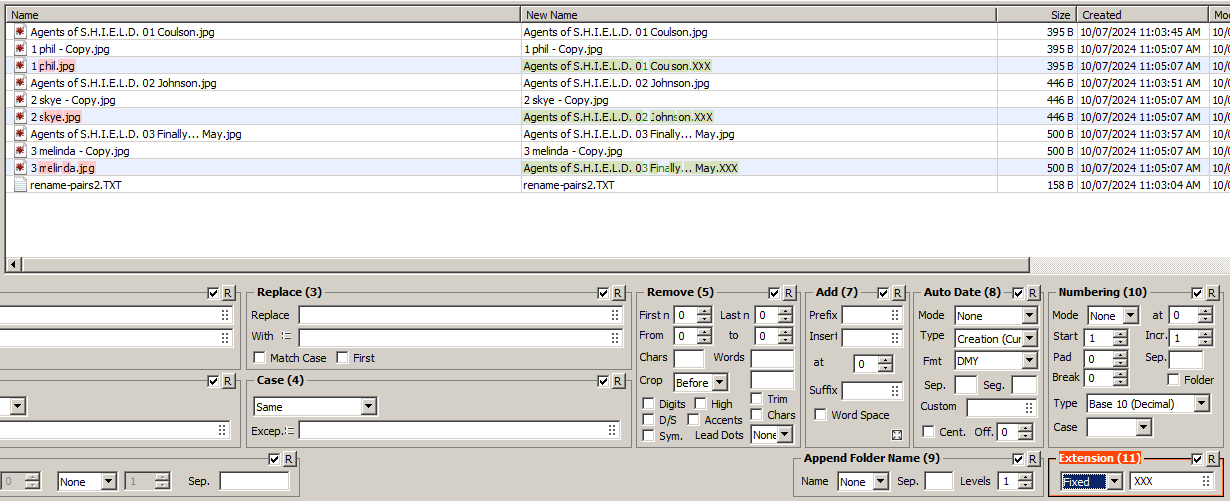The width and height of the screenshot is (1230, 501).
Task: Enable the First checkbox in Replace
Action: pyautogui.click(x=343, y=358)
